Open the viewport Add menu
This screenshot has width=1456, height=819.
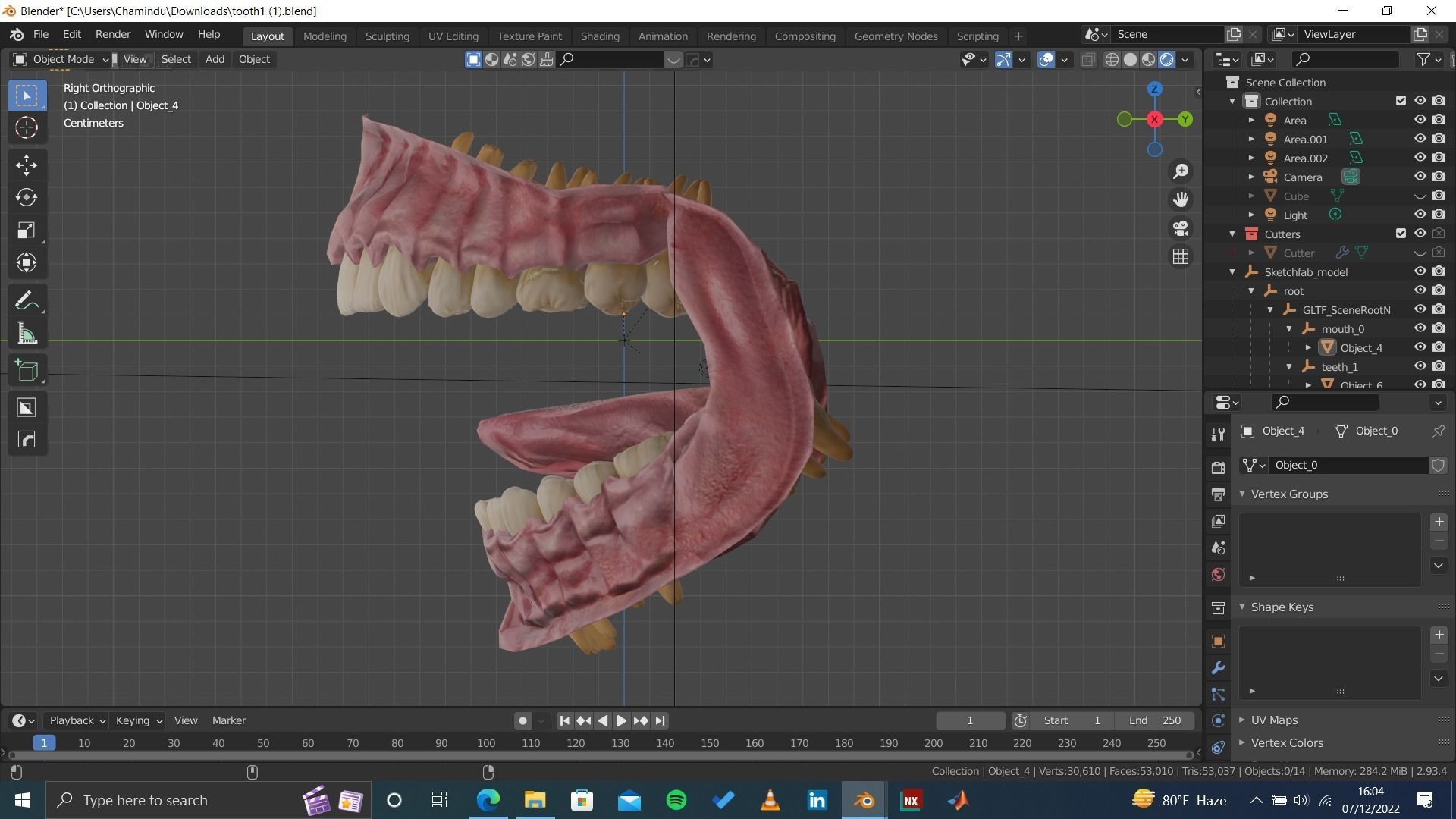pos(215,59)
